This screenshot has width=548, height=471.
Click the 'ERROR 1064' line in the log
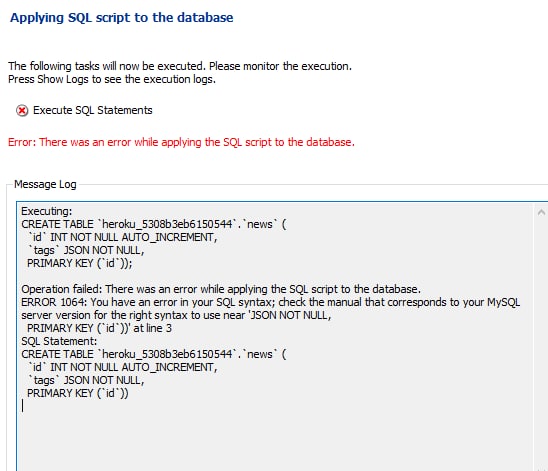coord(271,302)
